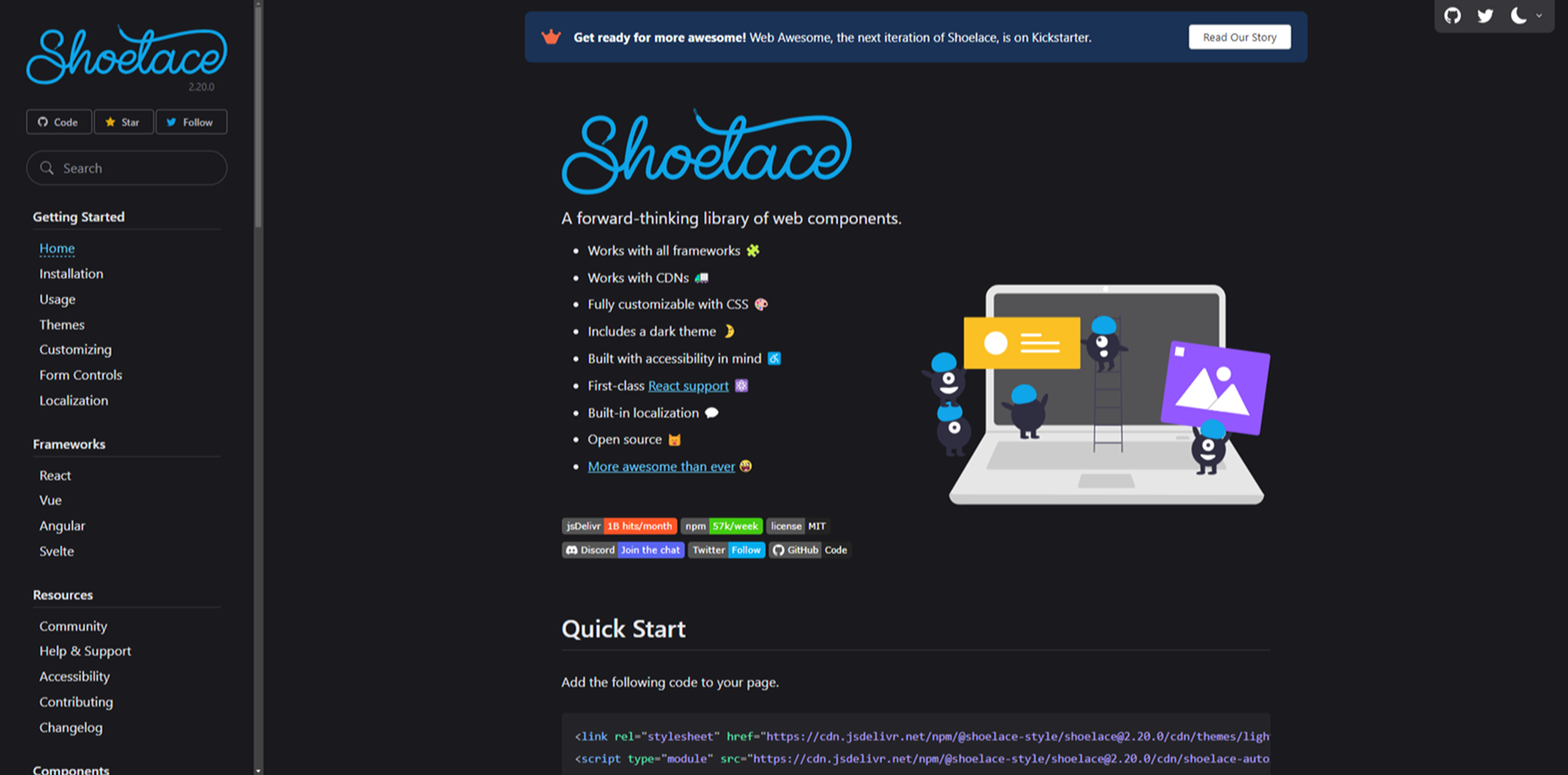This screenshot has width=1568, height=775.
Task: Open the Customizing page
Action: tap(75, 350)
